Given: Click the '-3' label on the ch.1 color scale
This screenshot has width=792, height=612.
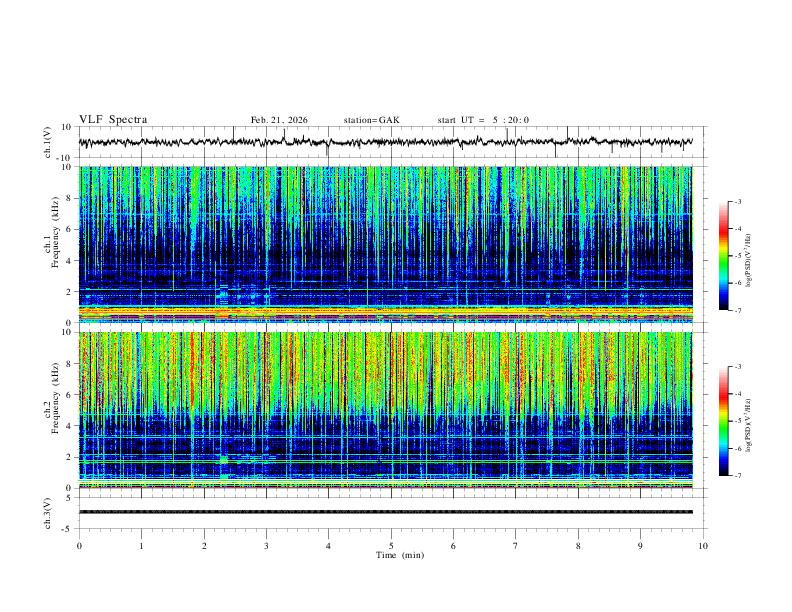Looking at the screenshot, I should pyautogui.click(x=738, y=202).
